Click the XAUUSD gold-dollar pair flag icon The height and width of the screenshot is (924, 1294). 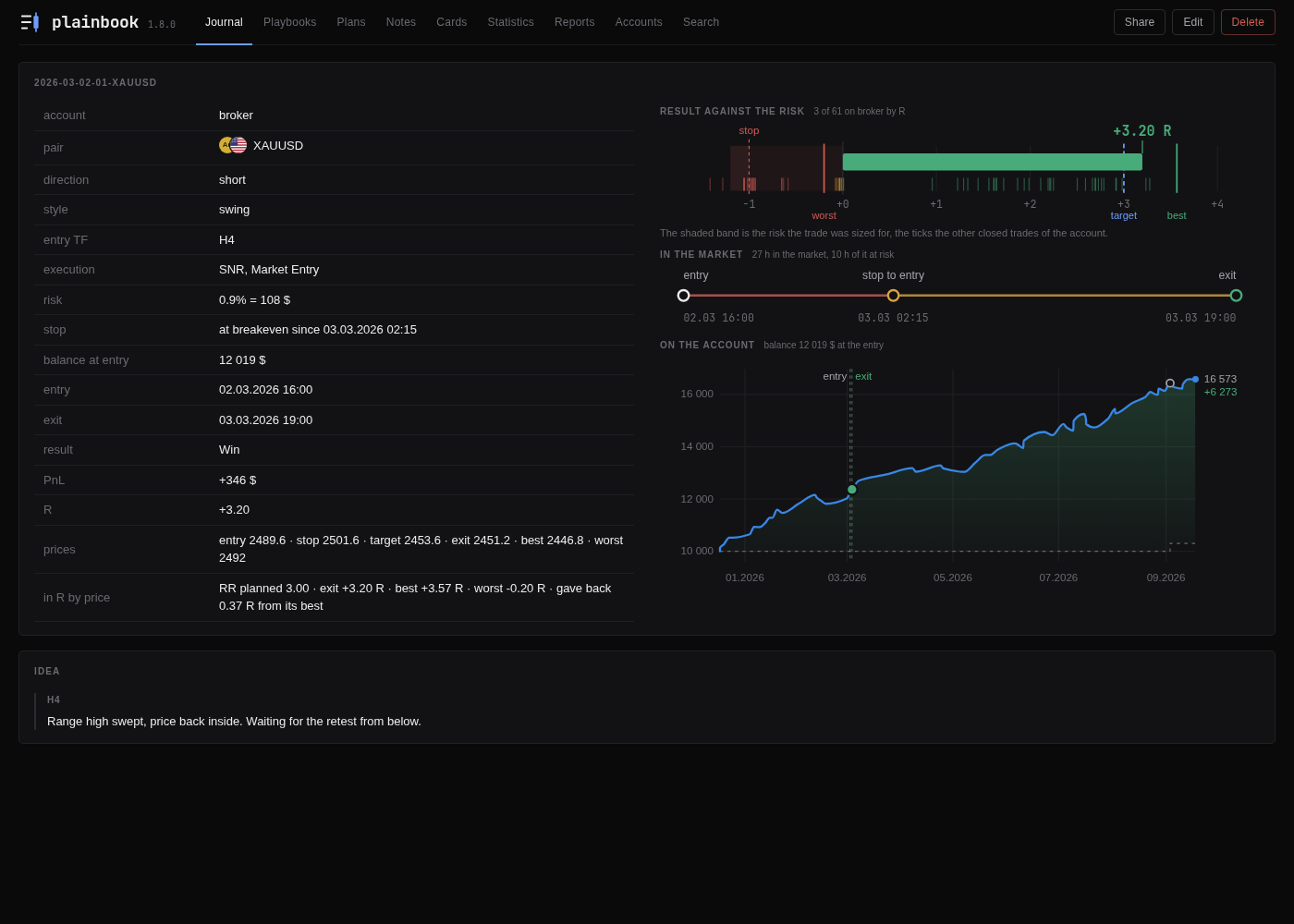pos(233,145)
